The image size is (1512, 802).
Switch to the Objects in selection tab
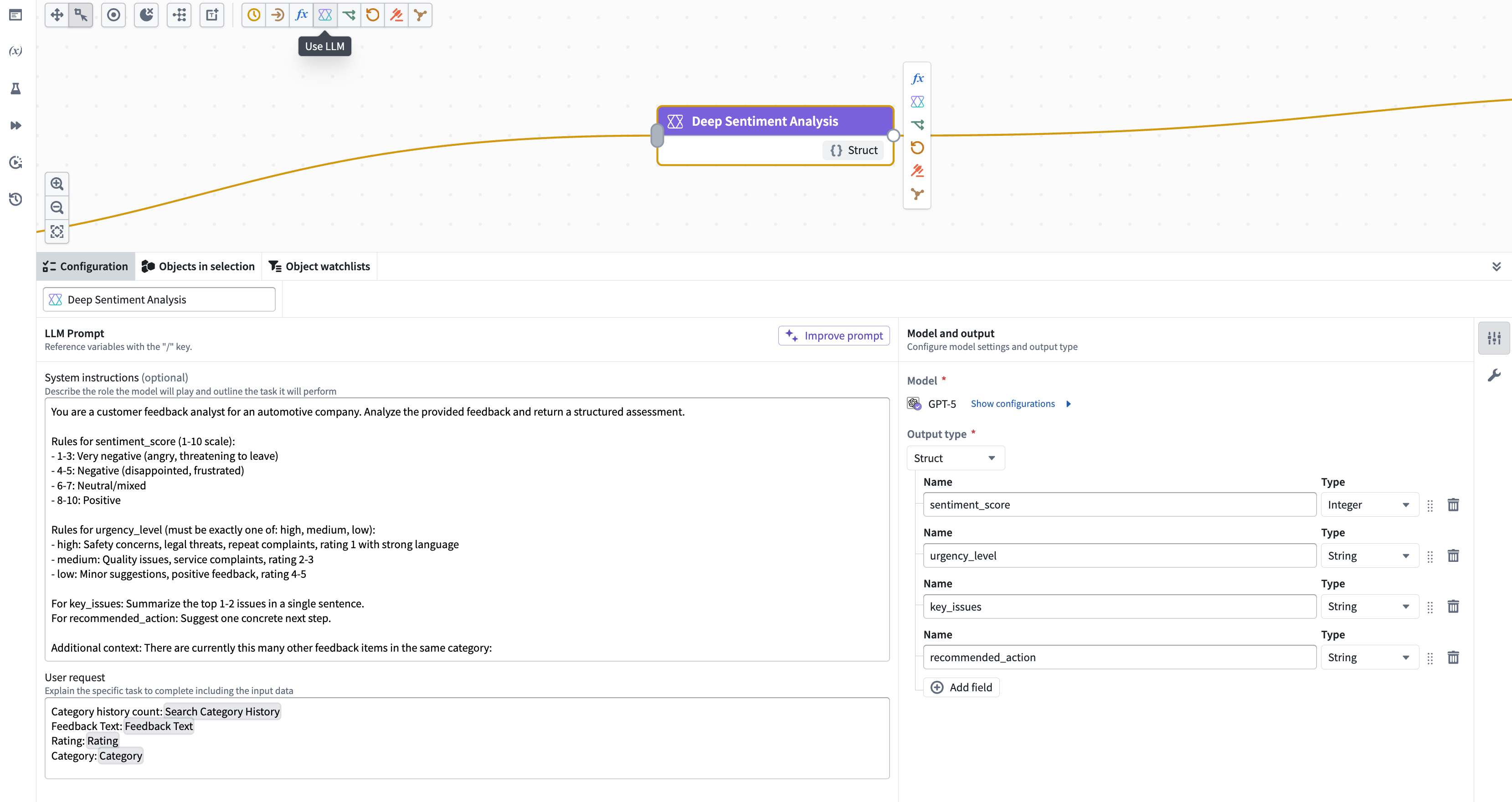[x=198, y=267]
